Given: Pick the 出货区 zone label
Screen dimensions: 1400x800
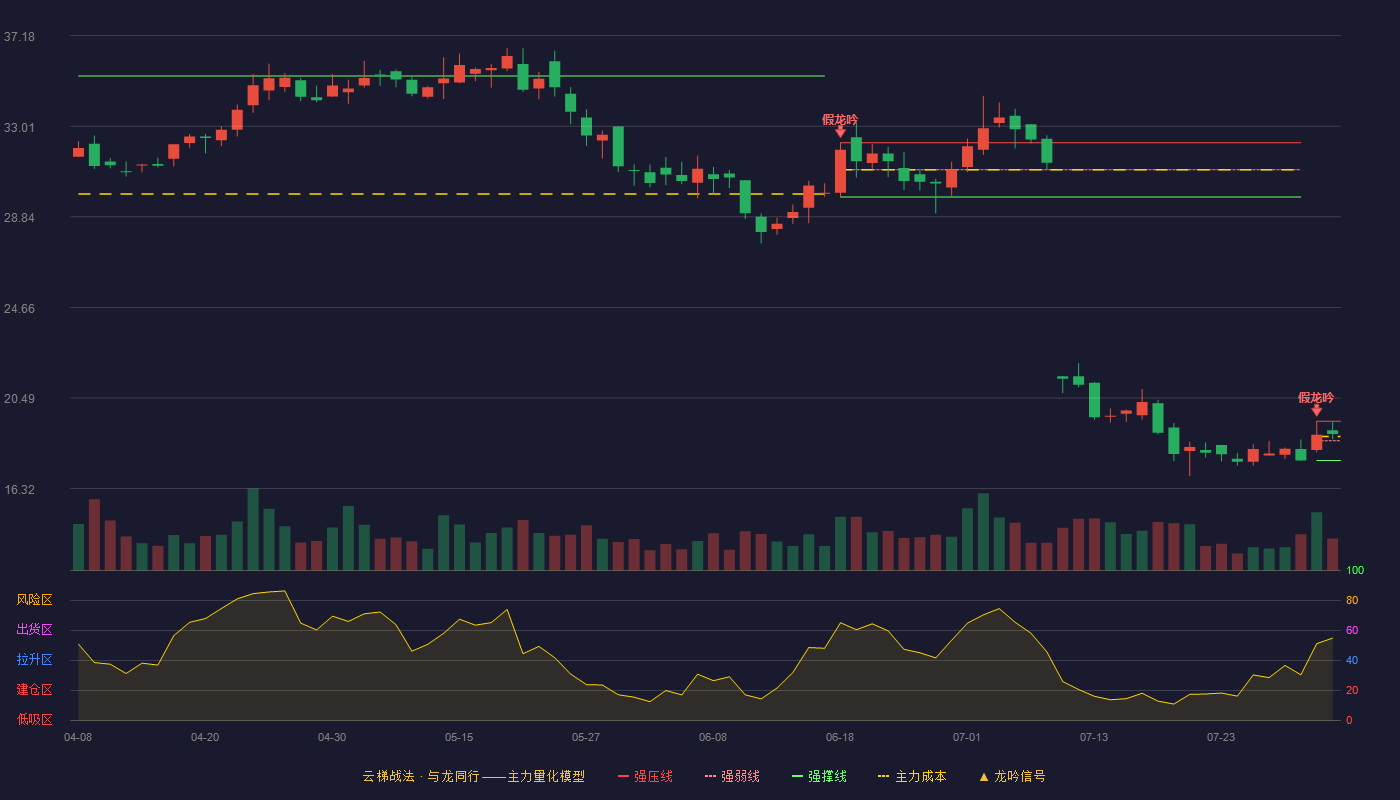Looking at the screenshot, I should coord(34,630).
